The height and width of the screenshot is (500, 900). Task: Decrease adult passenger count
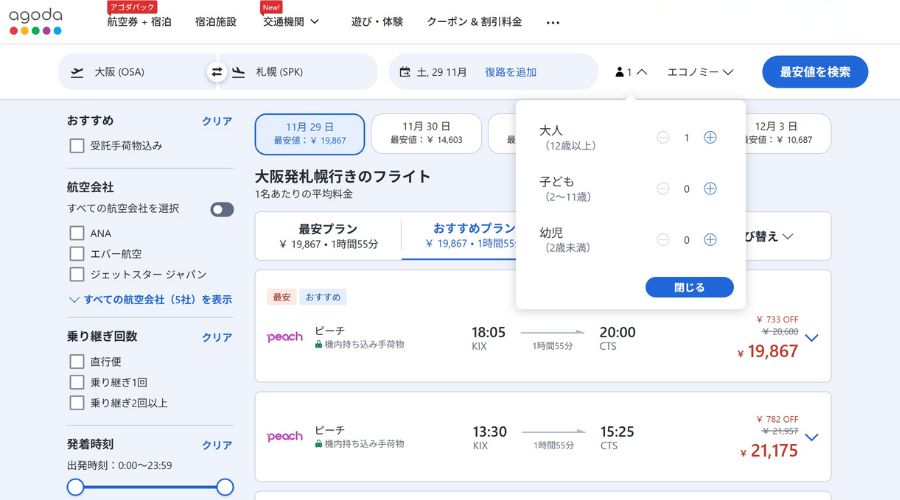(663, 138)
